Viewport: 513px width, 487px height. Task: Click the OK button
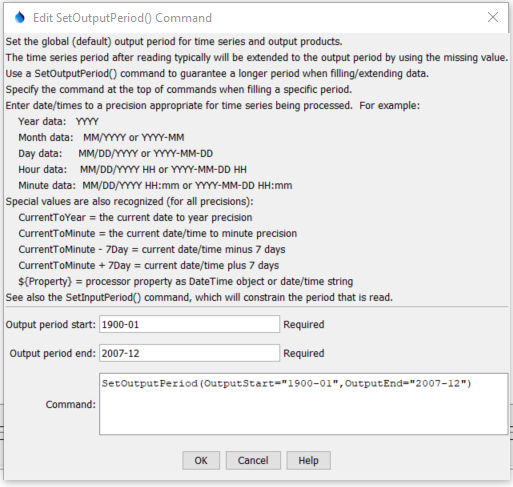click(201, 460)
